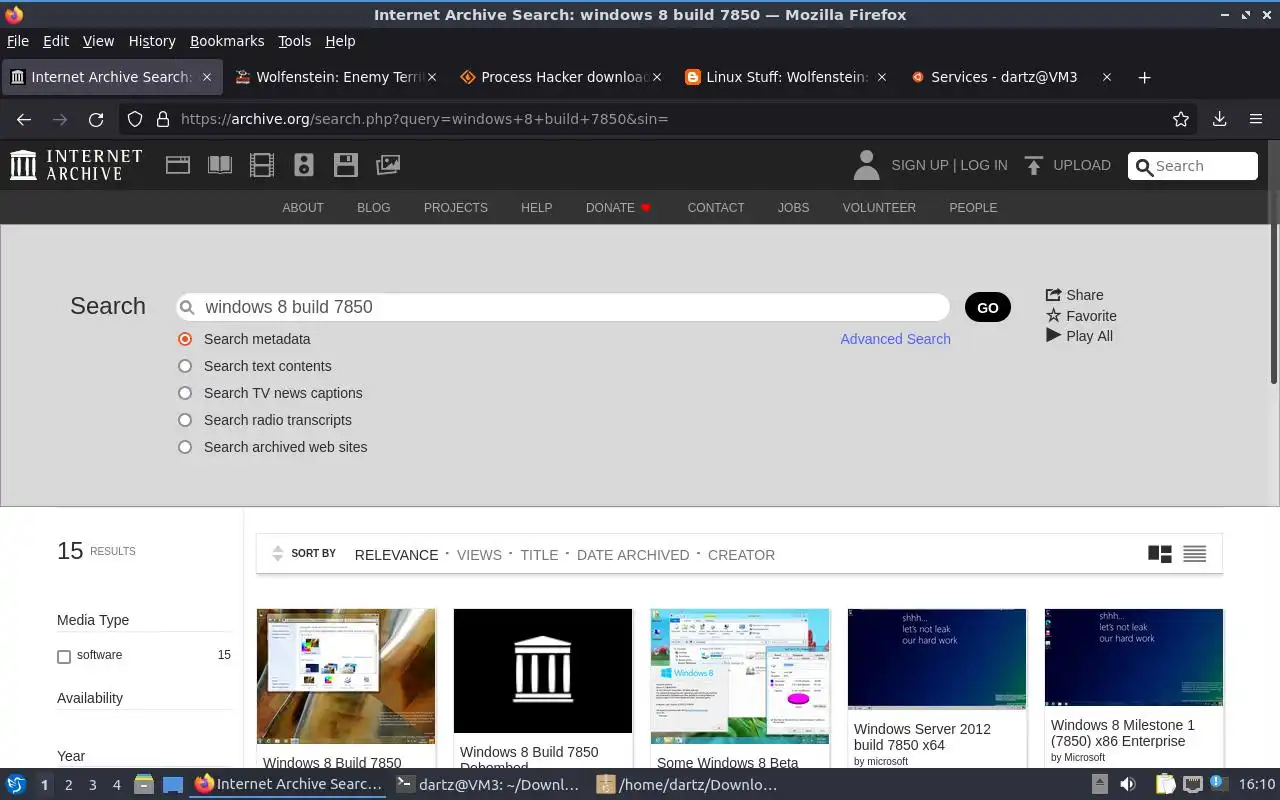
Task: Click the Play All triangle icon
Action: coord(1053,335)
